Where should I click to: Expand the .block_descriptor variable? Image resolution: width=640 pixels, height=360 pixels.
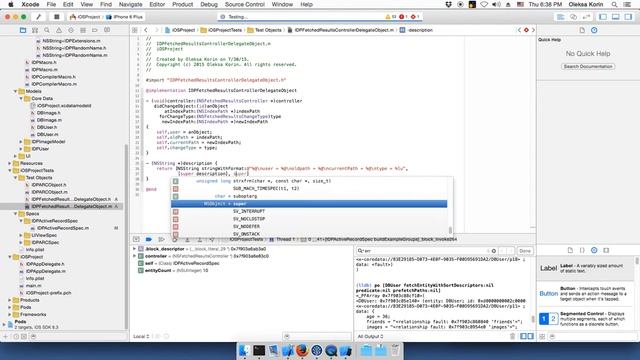point(134,249)
